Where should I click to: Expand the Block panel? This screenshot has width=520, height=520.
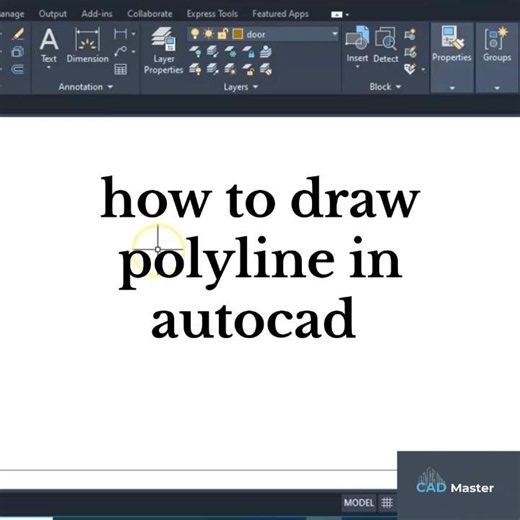385,87
